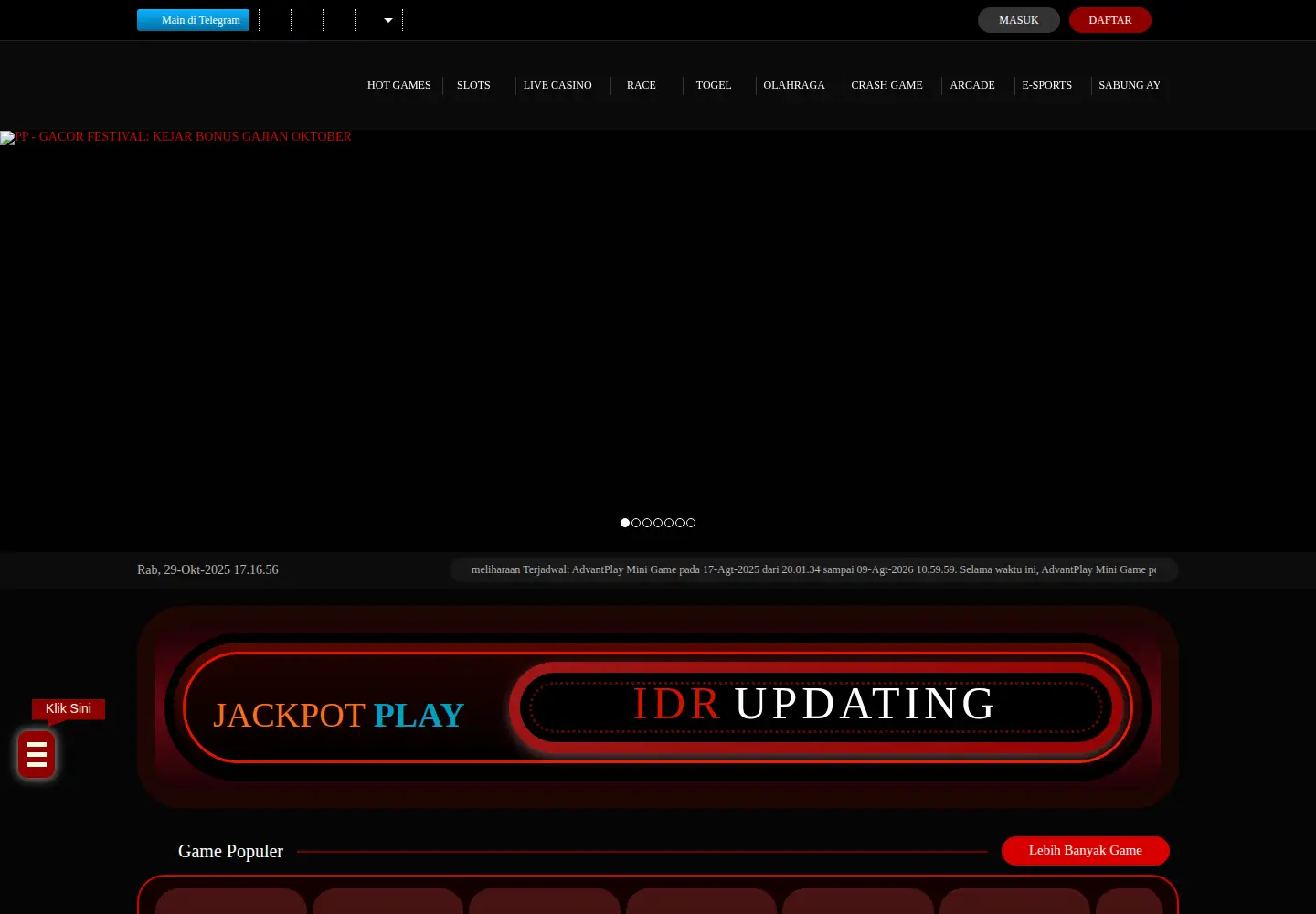Screen dimensions: 1316x914
Task: Jump to the fourth carousel slide dot
Action: 658,523
